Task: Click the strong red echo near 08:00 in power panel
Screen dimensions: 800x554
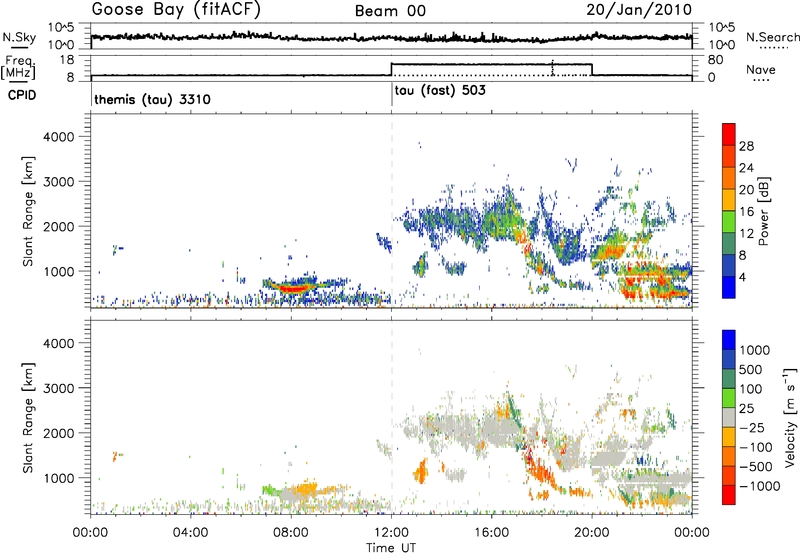Action: point(292,288)
